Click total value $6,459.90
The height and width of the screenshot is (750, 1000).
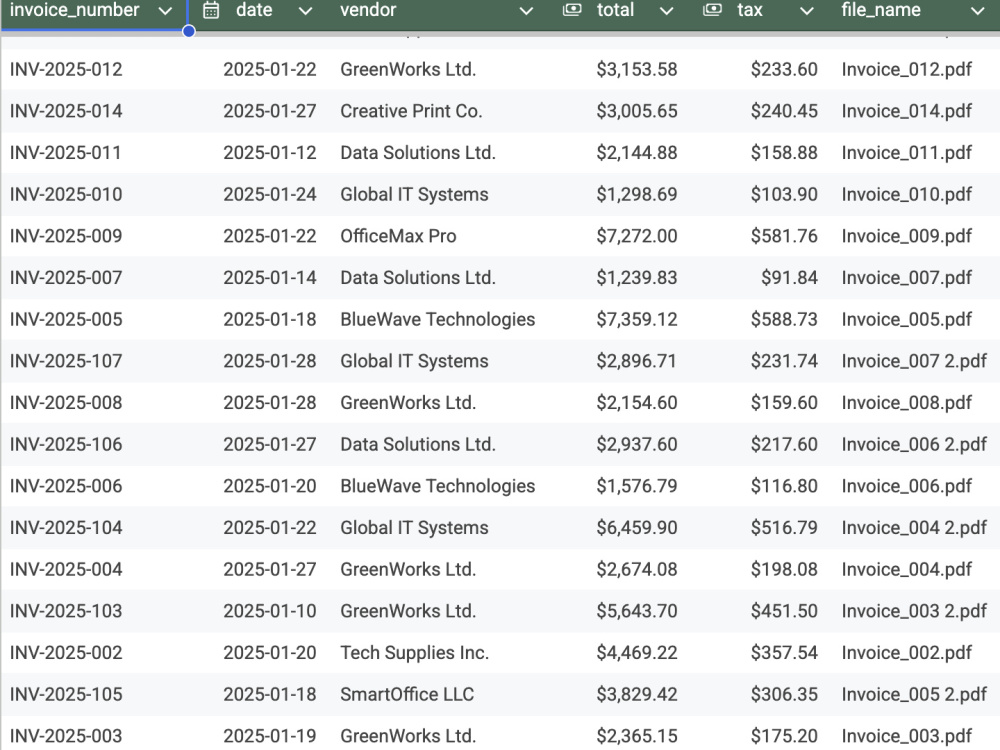(636, 527)
